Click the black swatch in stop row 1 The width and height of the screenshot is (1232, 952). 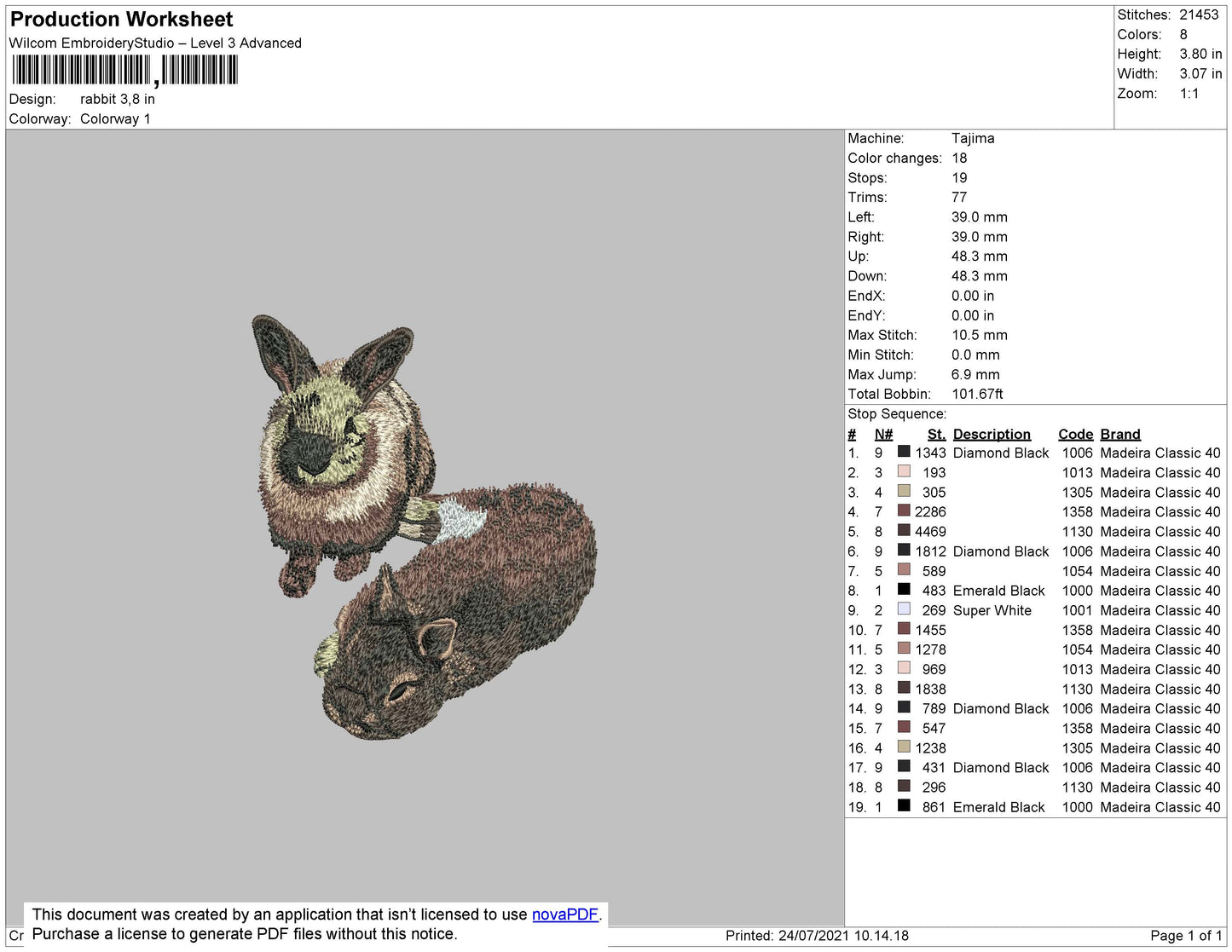click(x=904, y=452)
